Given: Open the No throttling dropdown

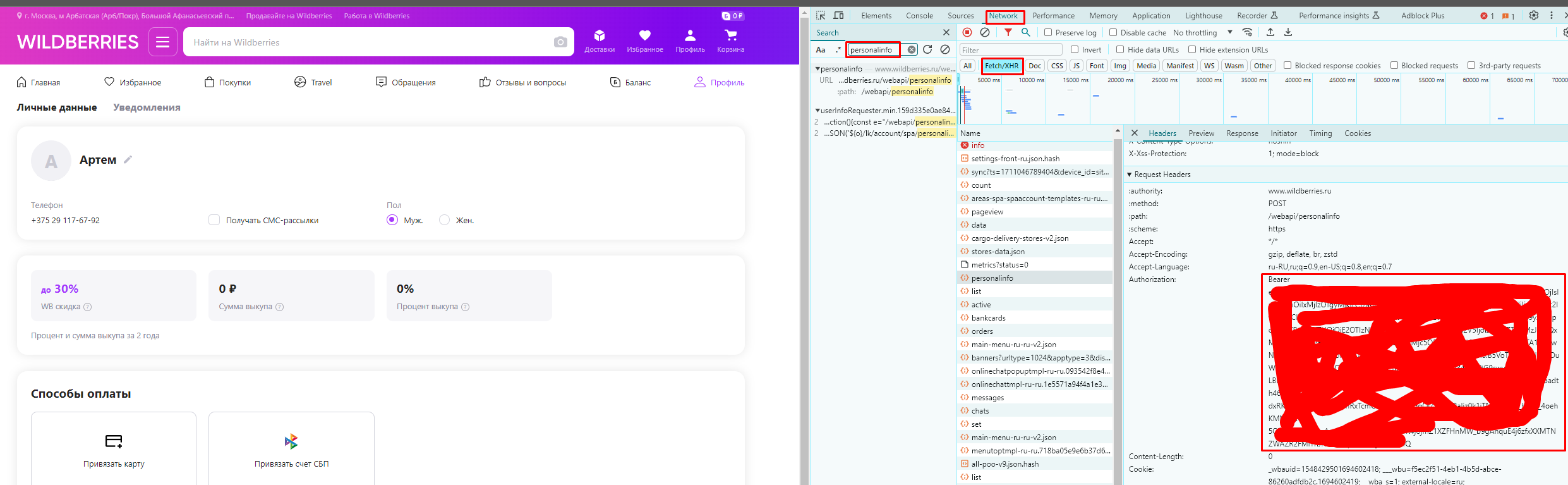Looking at the screenshot, I should [x=1203, y=32].
